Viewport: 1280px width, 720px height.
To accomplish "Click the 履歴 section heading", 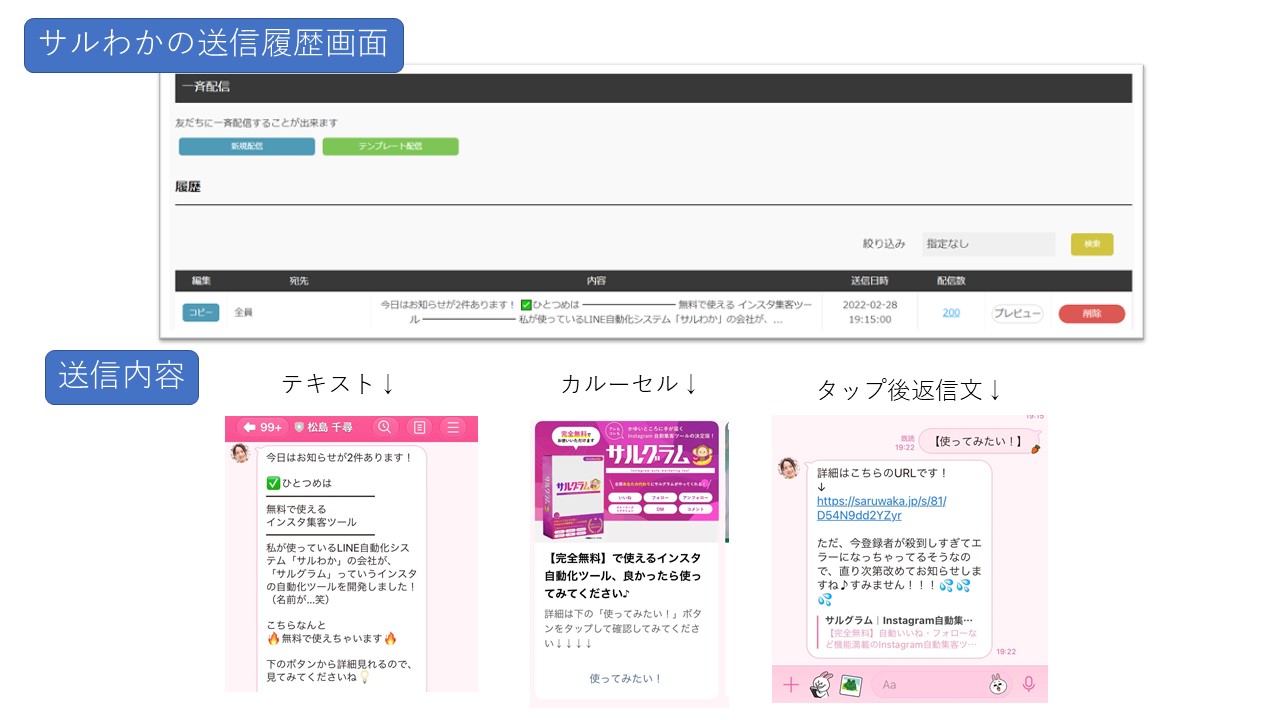I will coord(188,187).
